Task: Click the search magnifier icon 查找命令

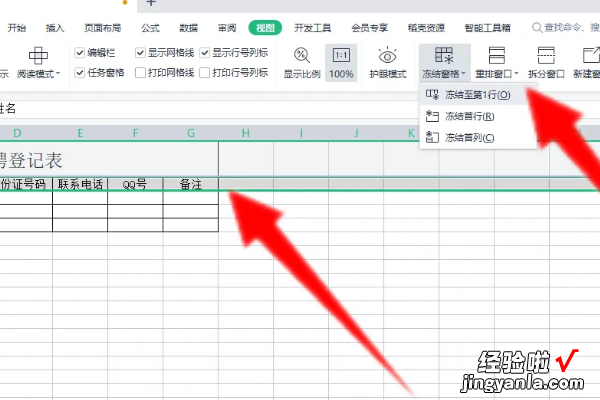Action: pos(537,28)
